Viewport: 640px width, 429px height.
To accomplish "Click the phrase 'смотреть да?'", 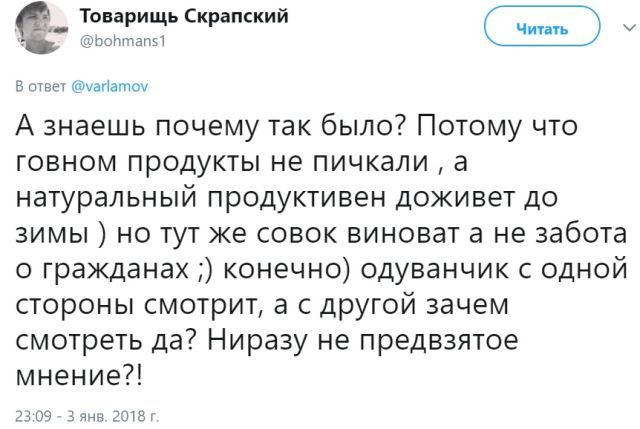I will [105, 340].
